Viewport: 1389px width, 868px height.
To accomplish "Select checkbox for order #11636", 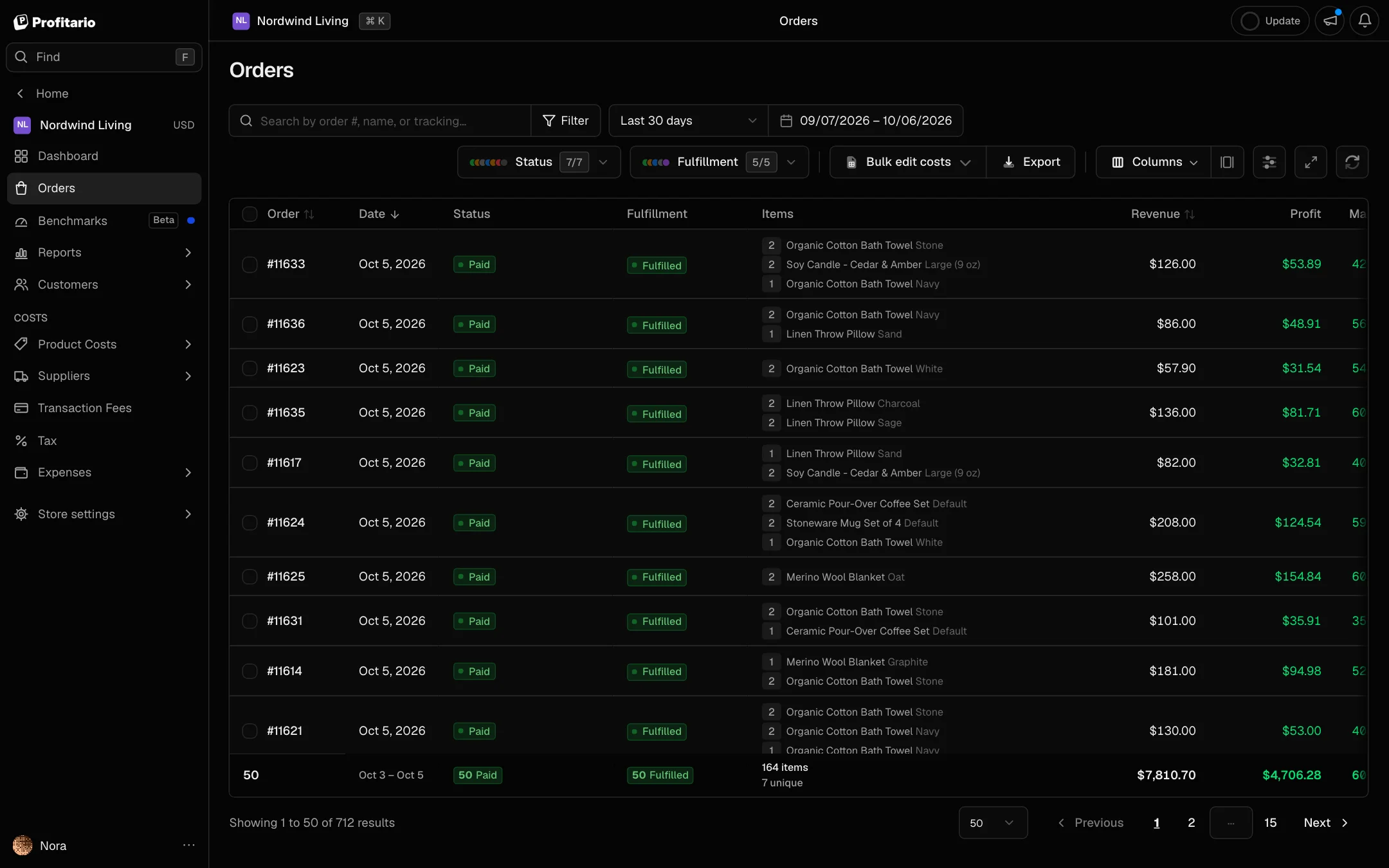I will pyautogui.click(x=250, y=324).
